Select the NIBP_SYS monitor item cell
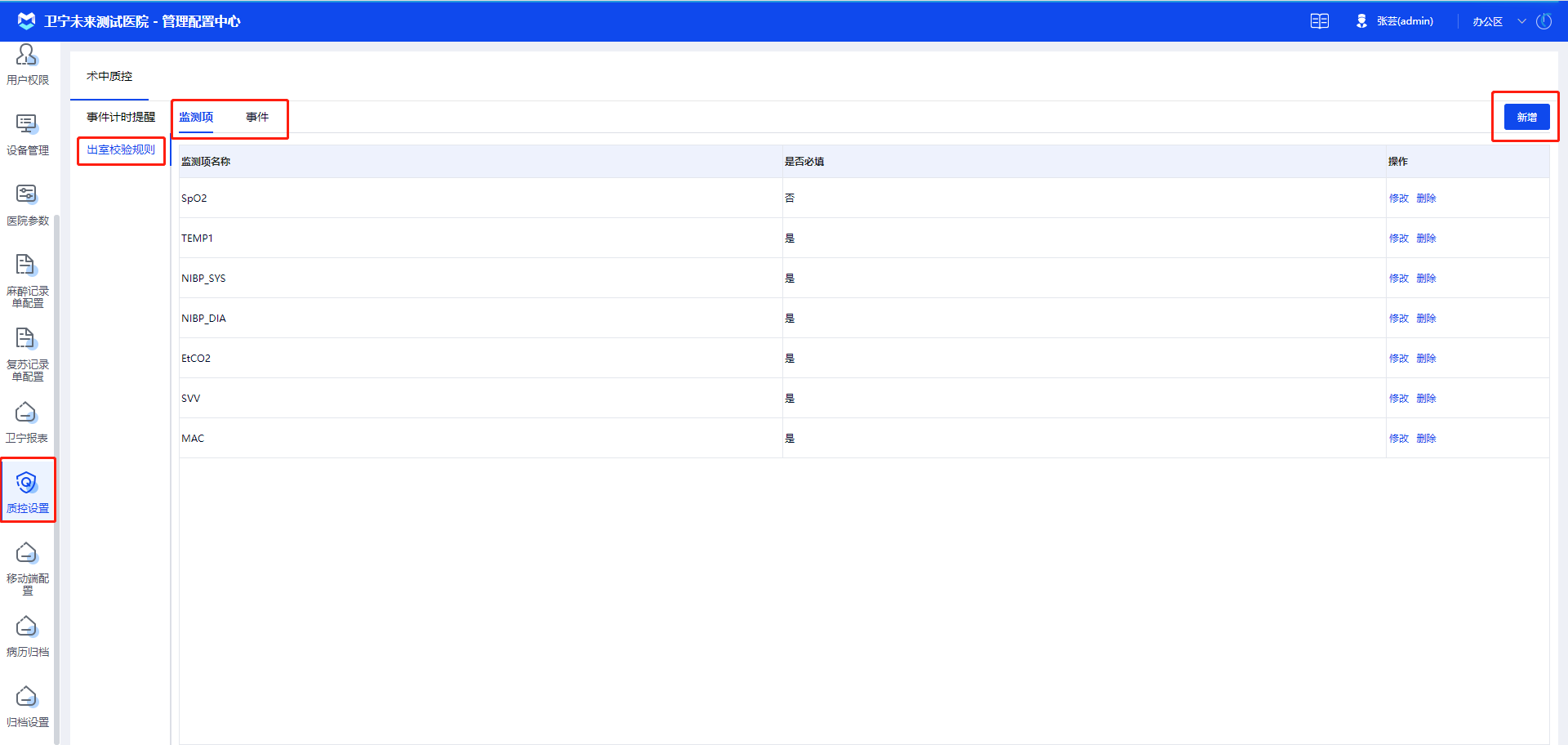The image size is (1568, 745). point(481,278)
